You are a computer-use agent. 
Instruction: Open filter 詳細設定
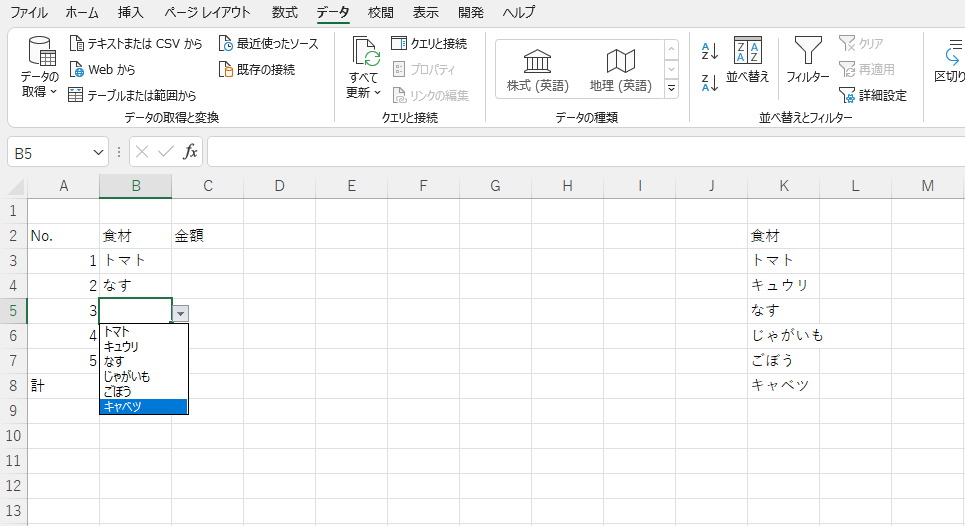873,95
